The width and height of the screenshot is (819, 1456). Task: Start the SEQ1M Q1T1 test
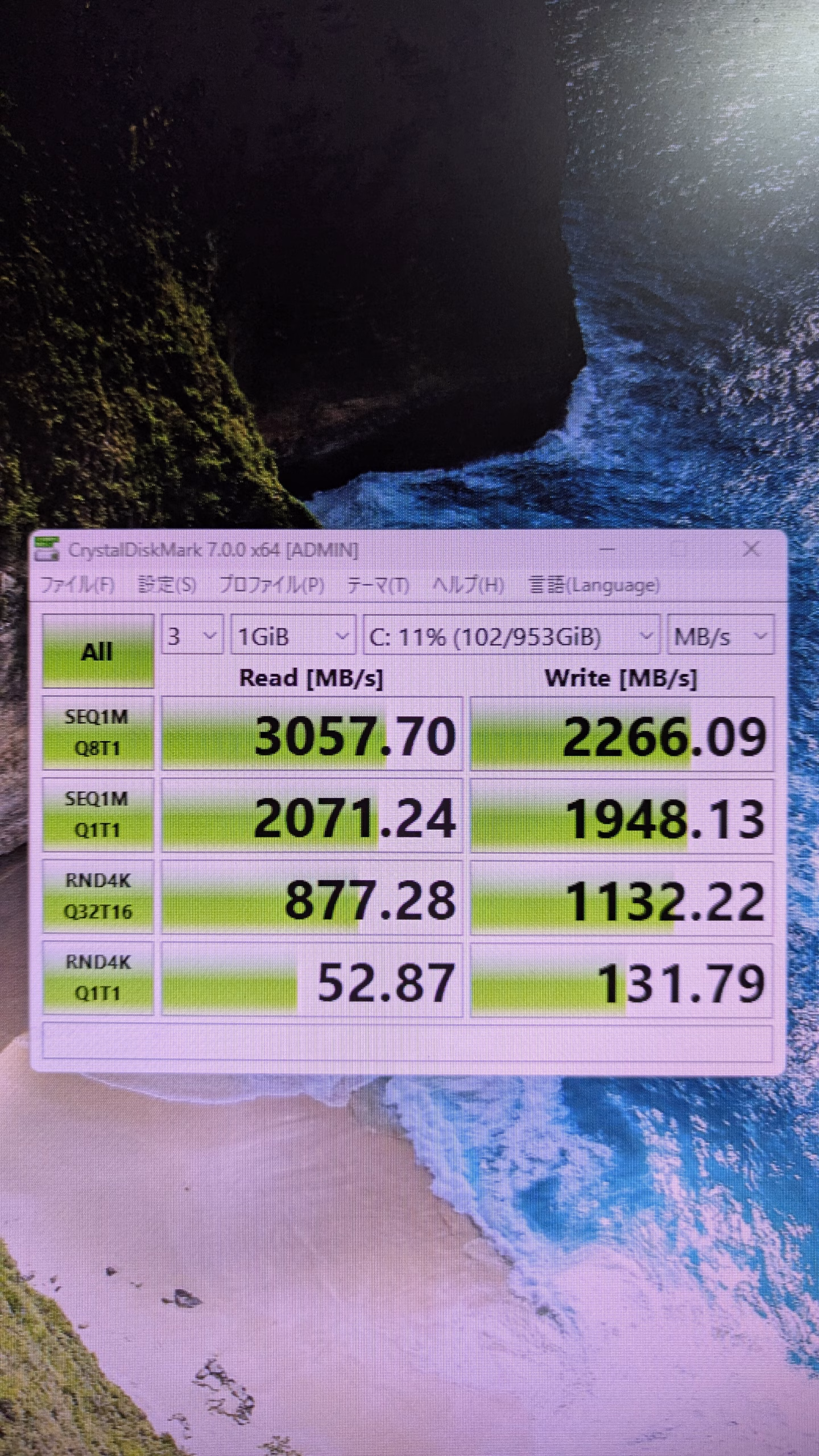coord(98,814)
